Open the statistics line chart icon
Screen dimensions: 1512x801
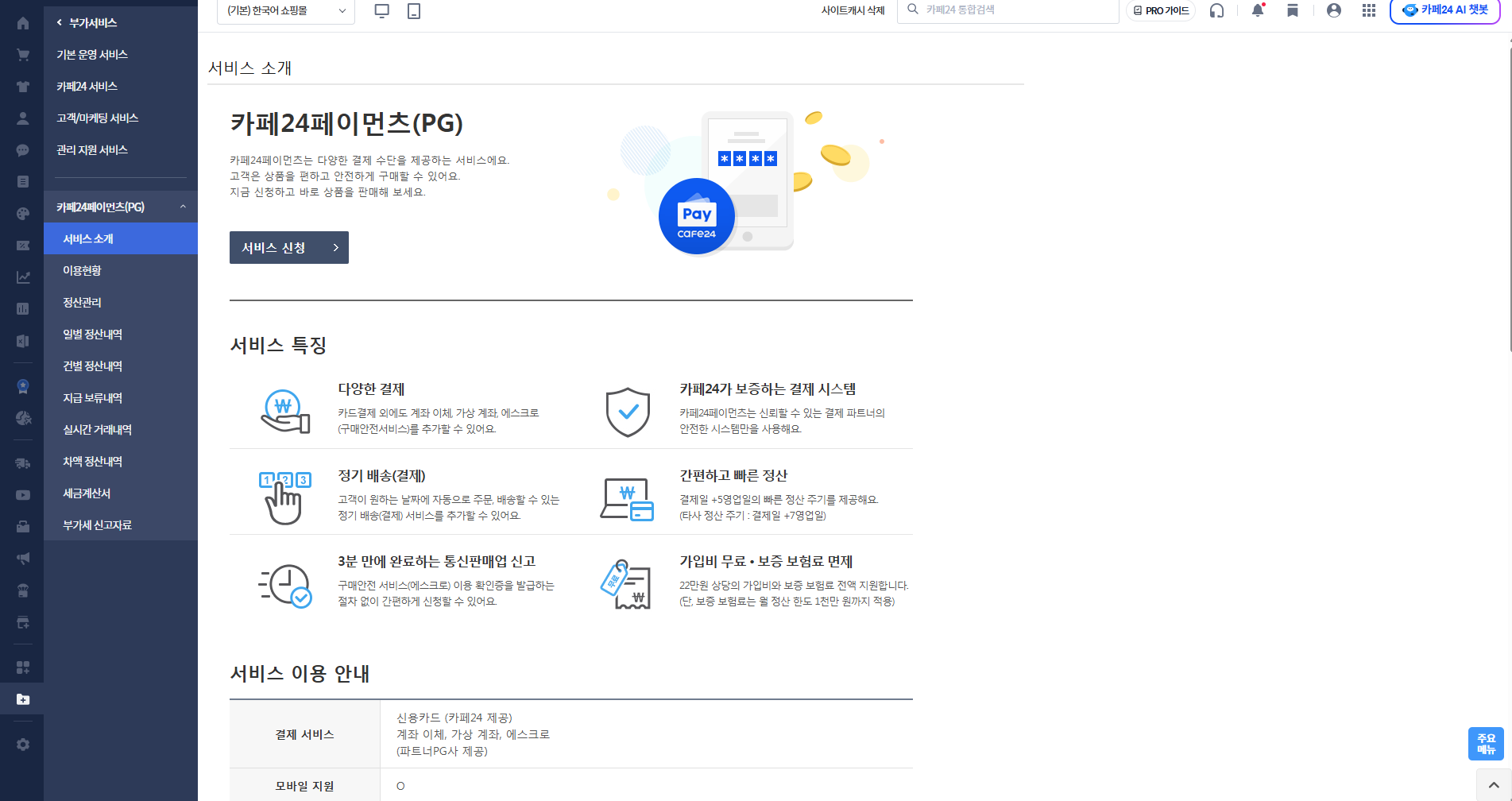click(x=22, y=277)
